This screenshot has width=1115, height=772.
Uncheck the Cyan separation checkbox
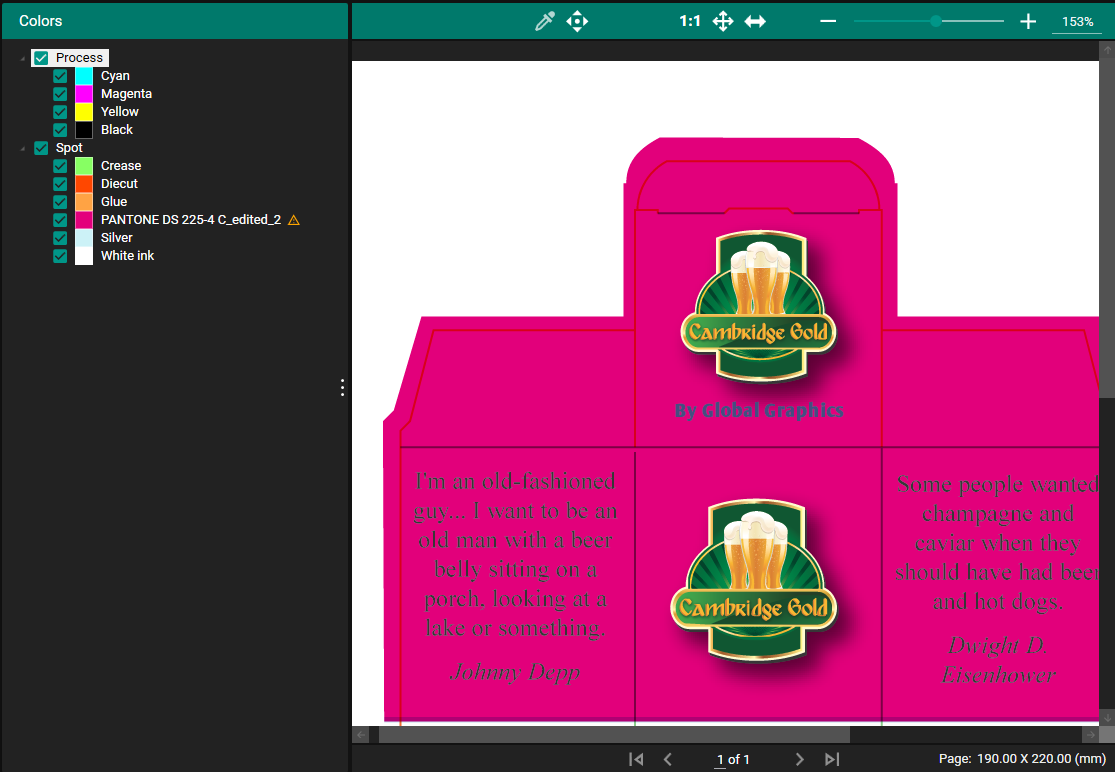[60, 76]
